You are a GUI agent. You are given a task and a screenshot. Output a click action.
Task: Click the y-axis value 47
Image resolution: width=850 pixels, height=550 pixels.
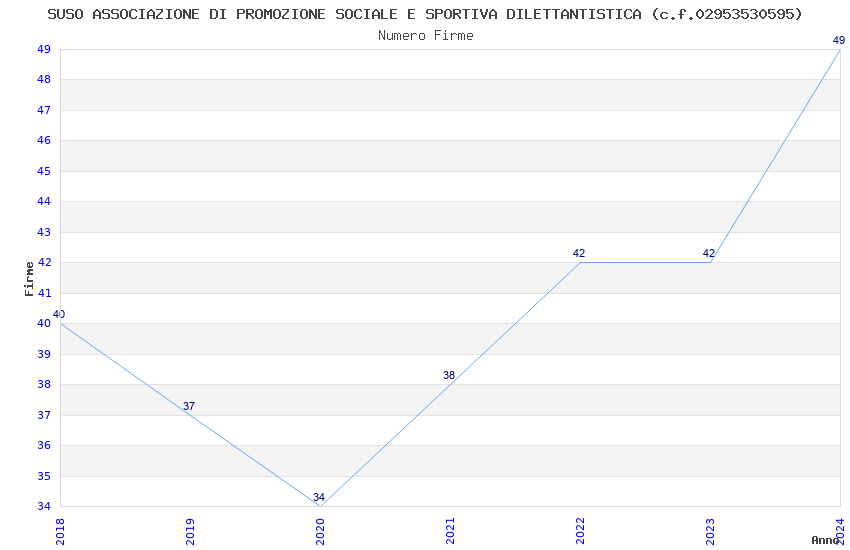[44, 110]
